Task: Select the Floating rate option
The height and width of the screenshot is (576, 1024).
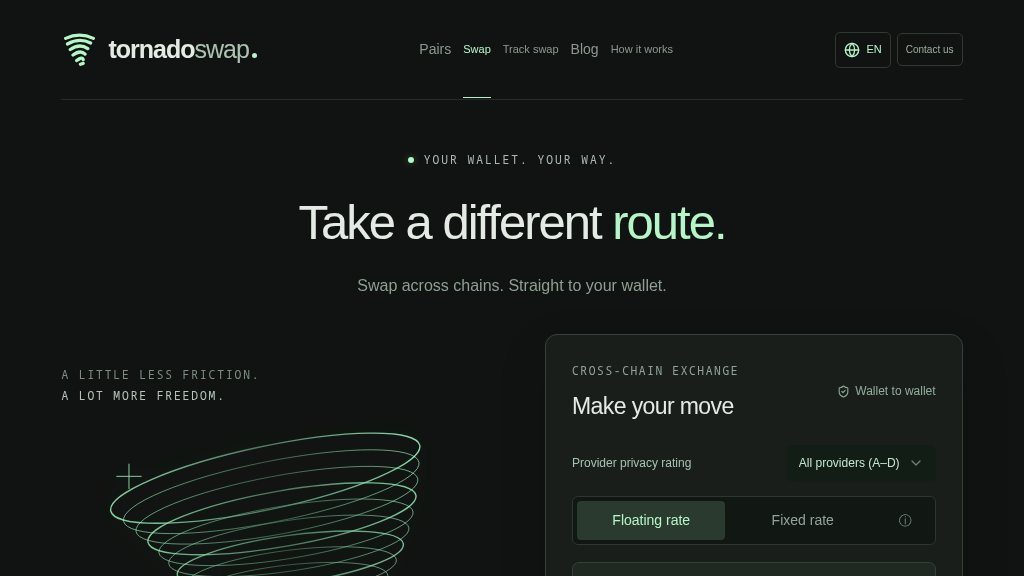Action: [651, 520]
